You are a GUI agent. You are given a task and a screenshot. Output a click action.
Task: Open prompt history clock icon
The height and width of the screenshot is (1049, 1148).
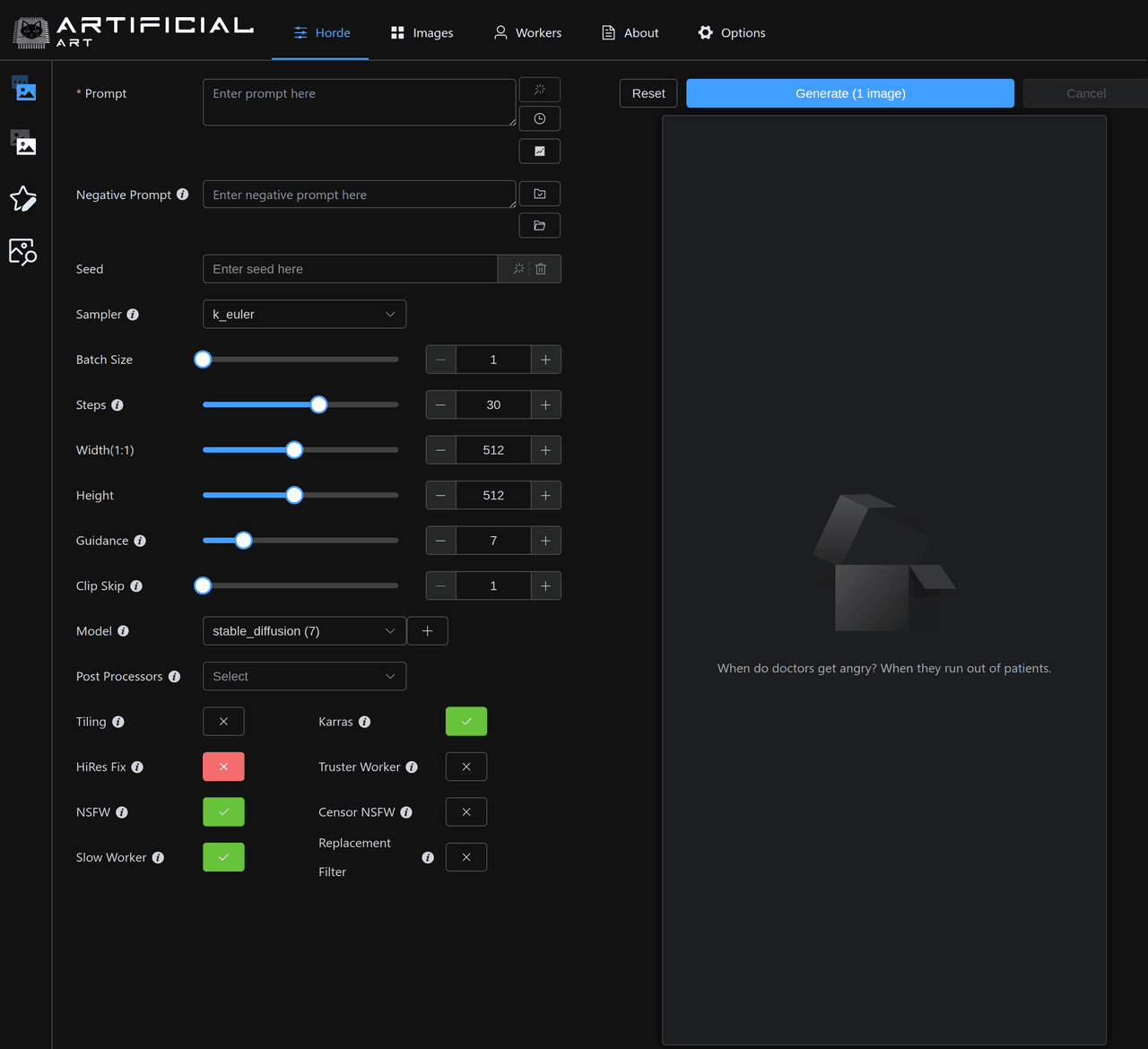coord(540,118)
